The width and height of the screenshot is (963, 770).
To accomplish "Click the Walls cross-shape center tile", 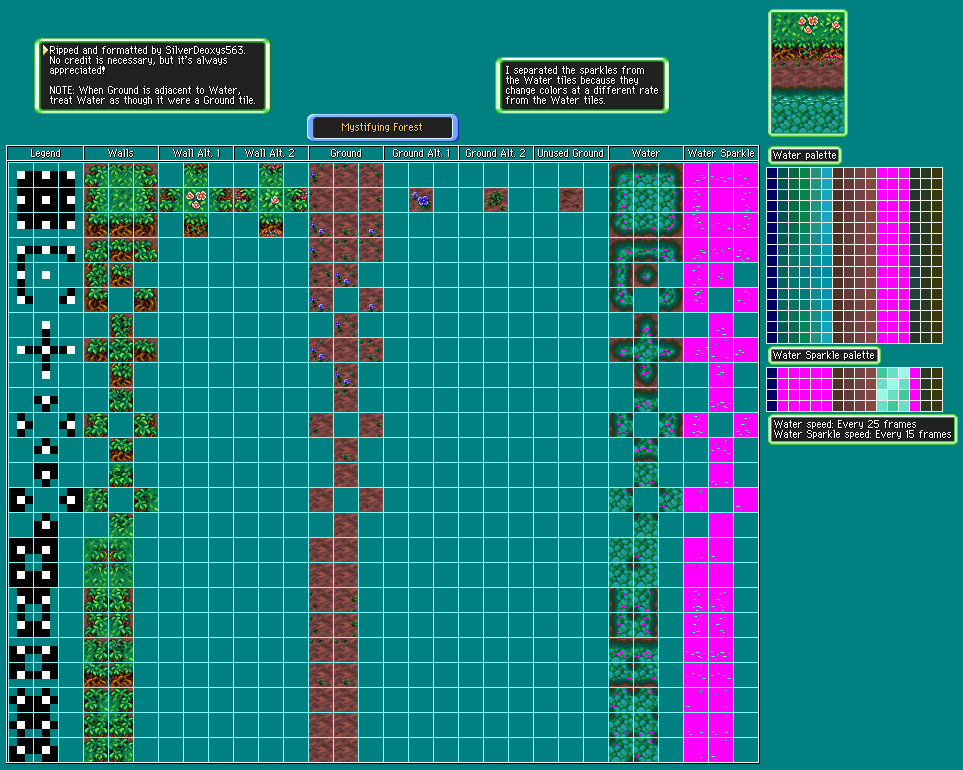I will 121,350.
